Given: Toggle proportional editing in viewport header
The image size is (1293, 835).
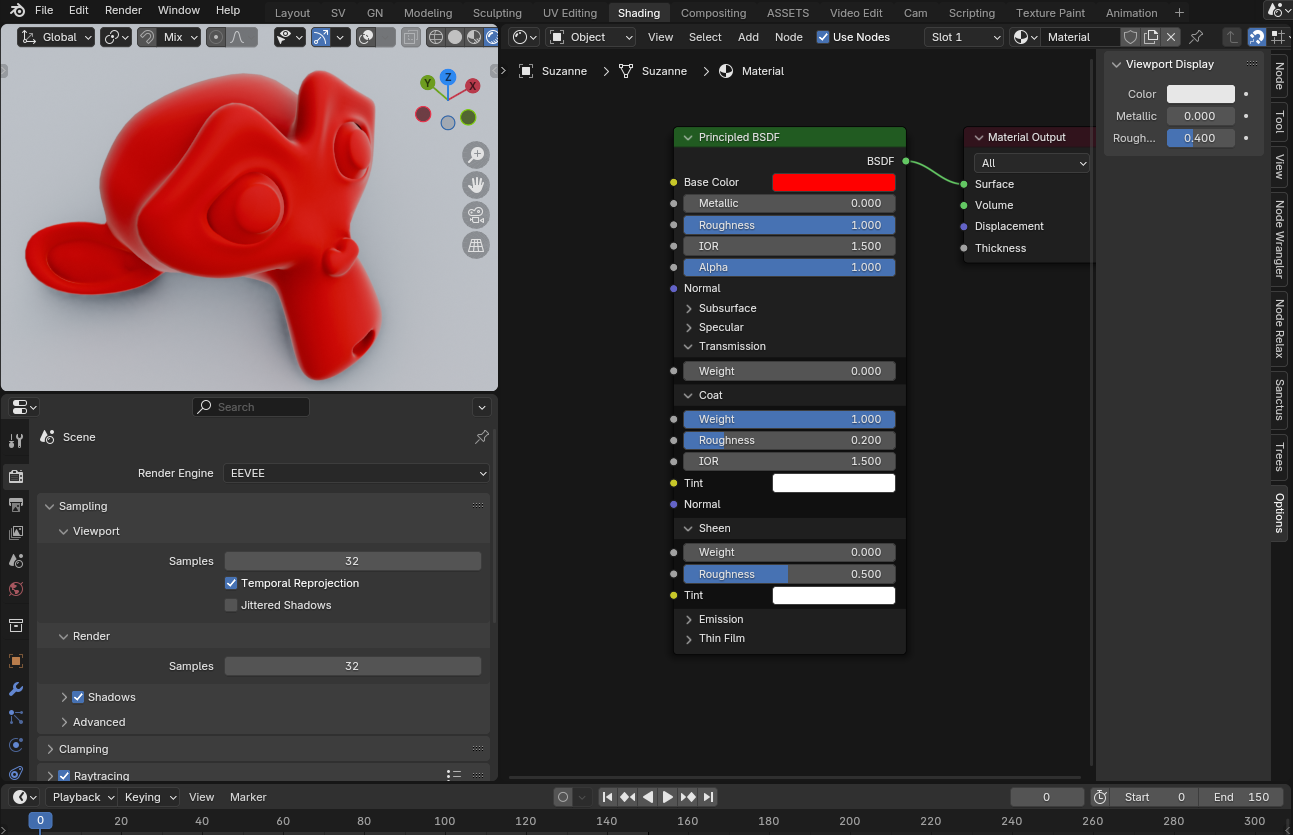Looking at the screenshot, I should point(216,37).
